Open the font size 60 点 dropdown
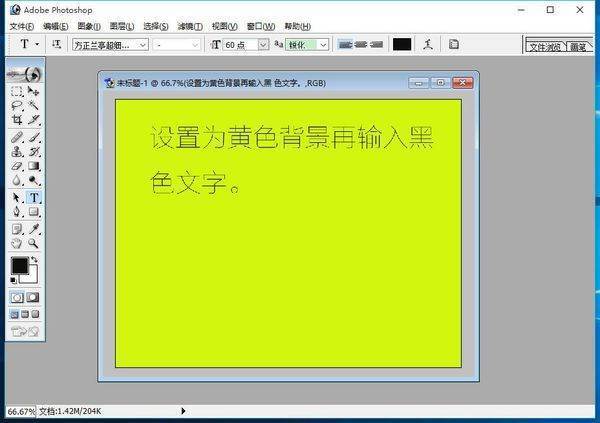600x423 pixels. (263, 45)
